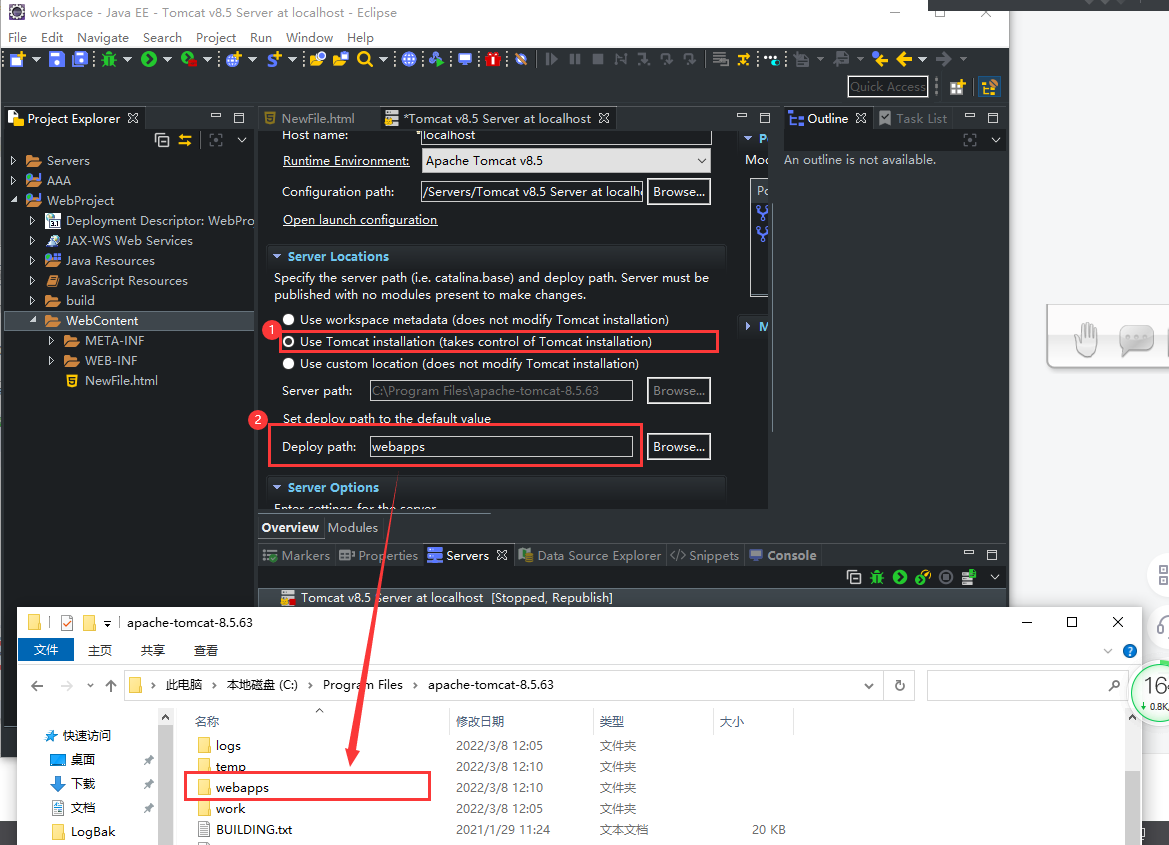Switch to the Modules tab
Screen dimensions: 1169x845
coord(353,527)
